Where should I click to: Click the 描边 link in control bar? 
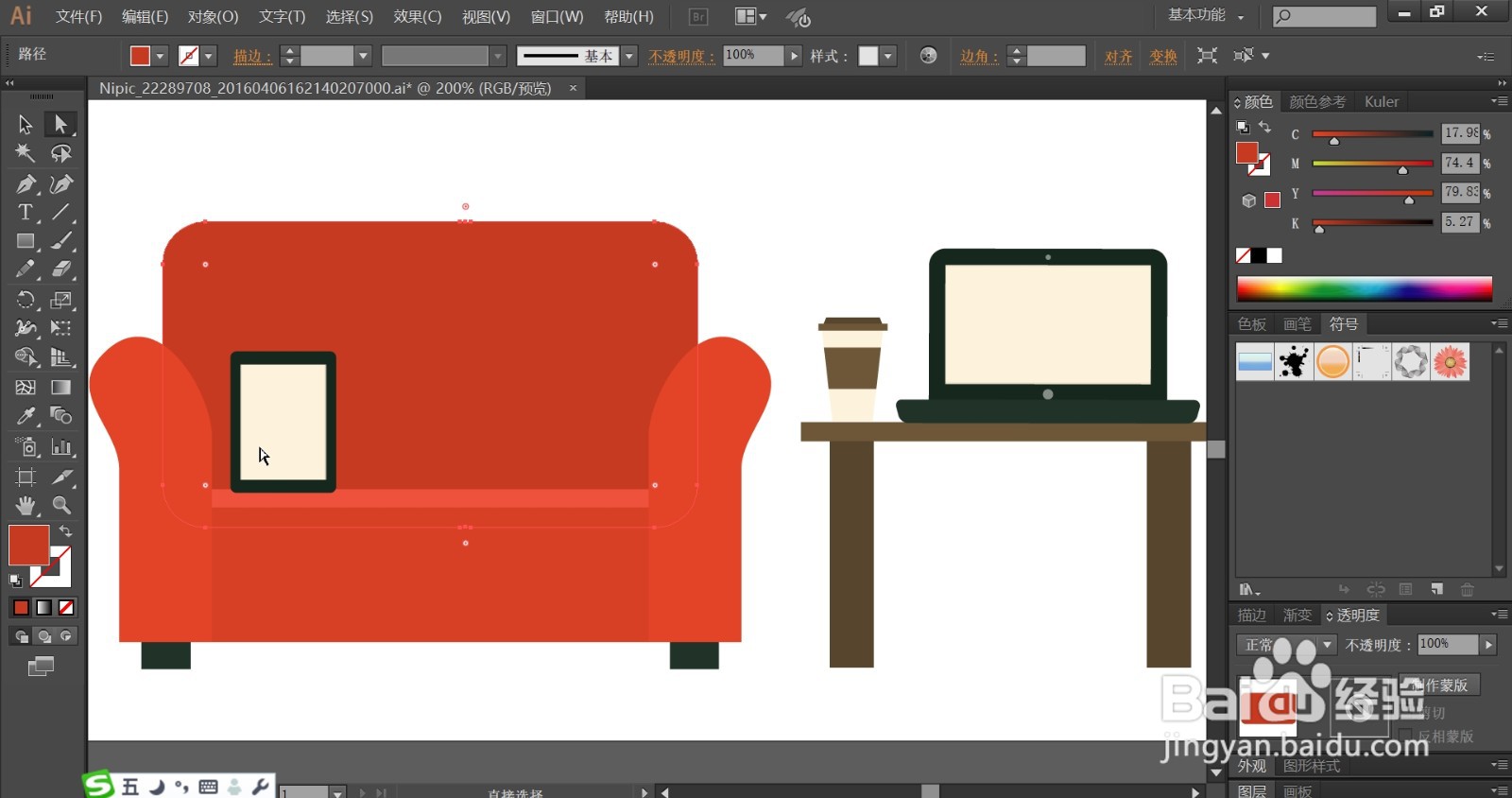[251, 56]
